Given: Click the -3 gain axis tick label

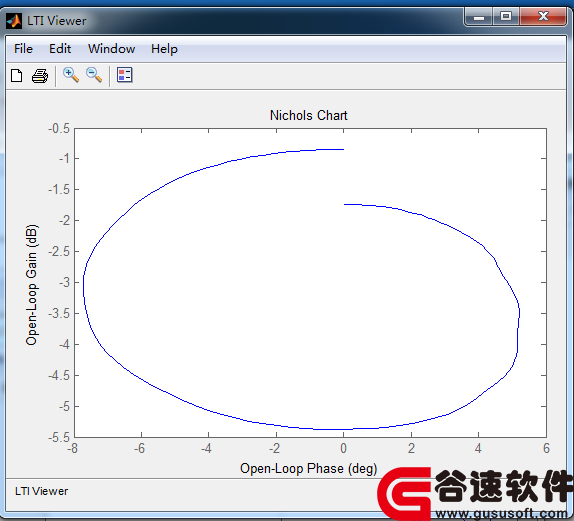Looking at the screenshot, I should click(x=64, y=282).
